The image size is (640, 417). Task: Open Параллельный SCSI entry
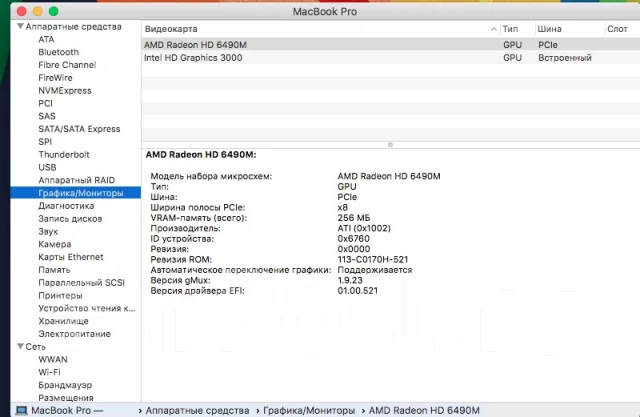click(x=81, y=282)
